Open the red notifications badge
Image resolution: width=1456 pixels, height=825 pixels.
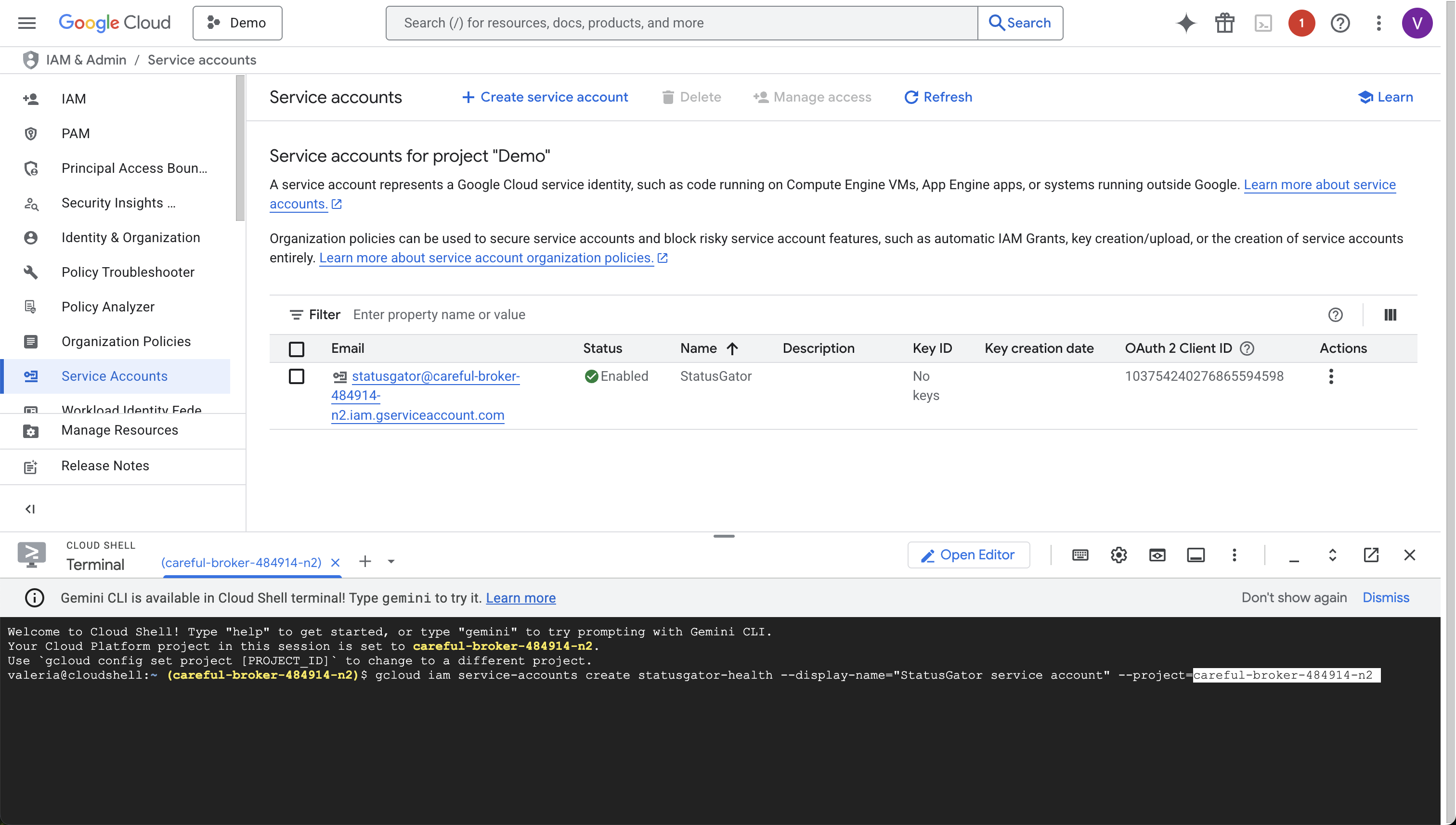coord(1301,23)
